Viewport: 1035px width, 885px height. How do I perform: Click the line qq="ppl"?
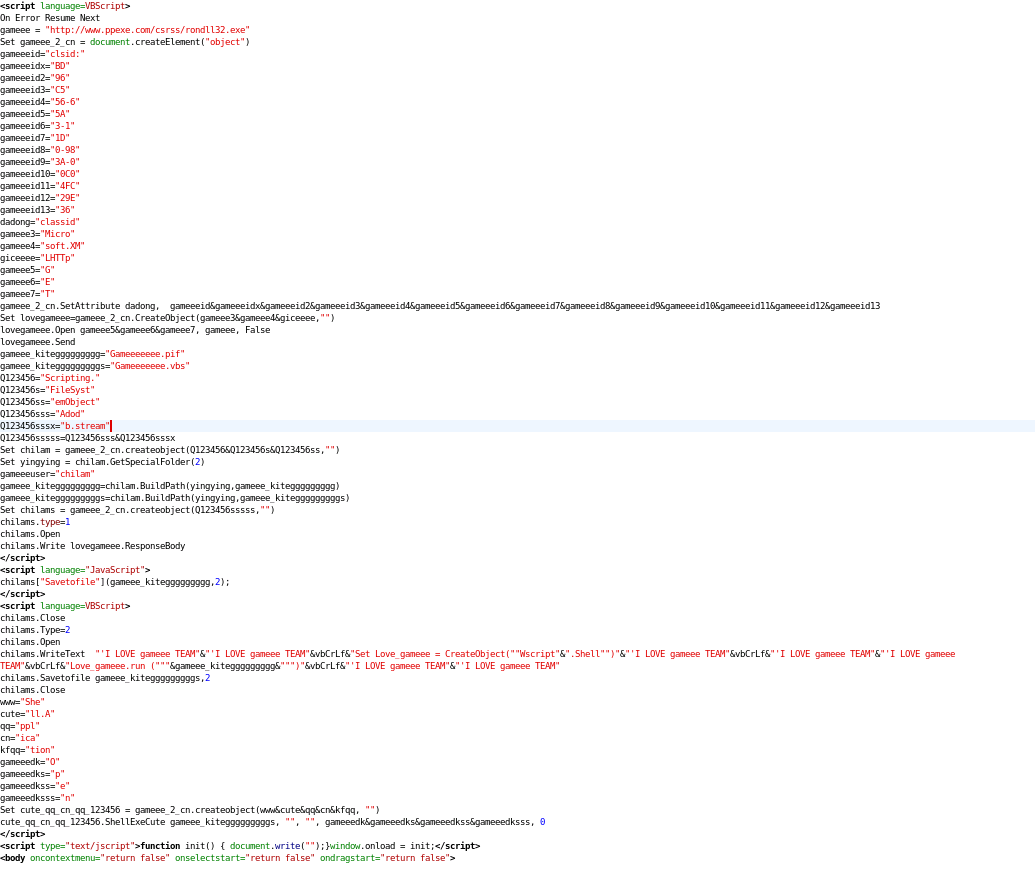tap(20, 725)
